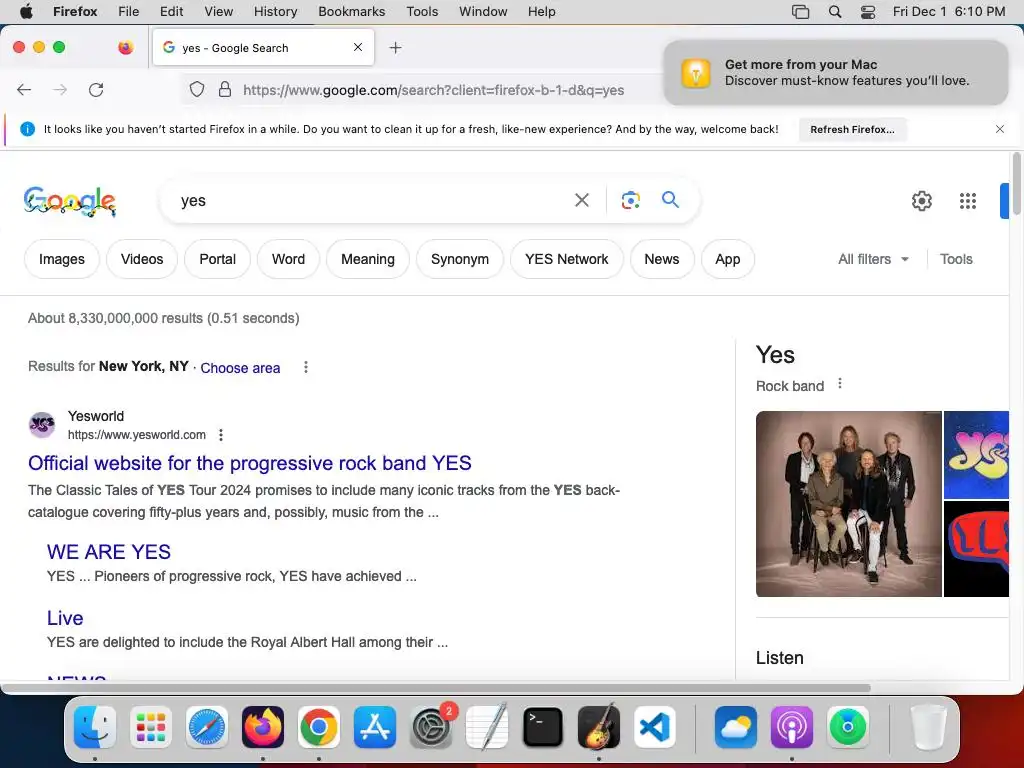Launch Visual Studio Code from dock
The image size is (1024, 768).
[654, 727]
